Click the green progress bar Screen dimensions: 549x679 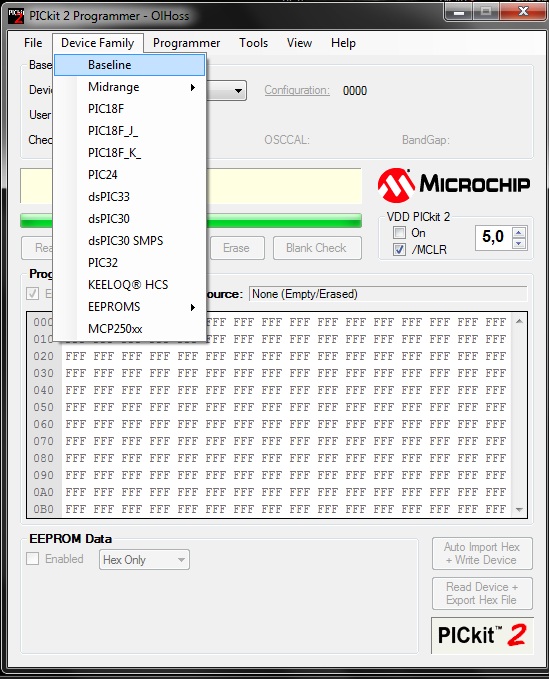[x=284, y=220]
